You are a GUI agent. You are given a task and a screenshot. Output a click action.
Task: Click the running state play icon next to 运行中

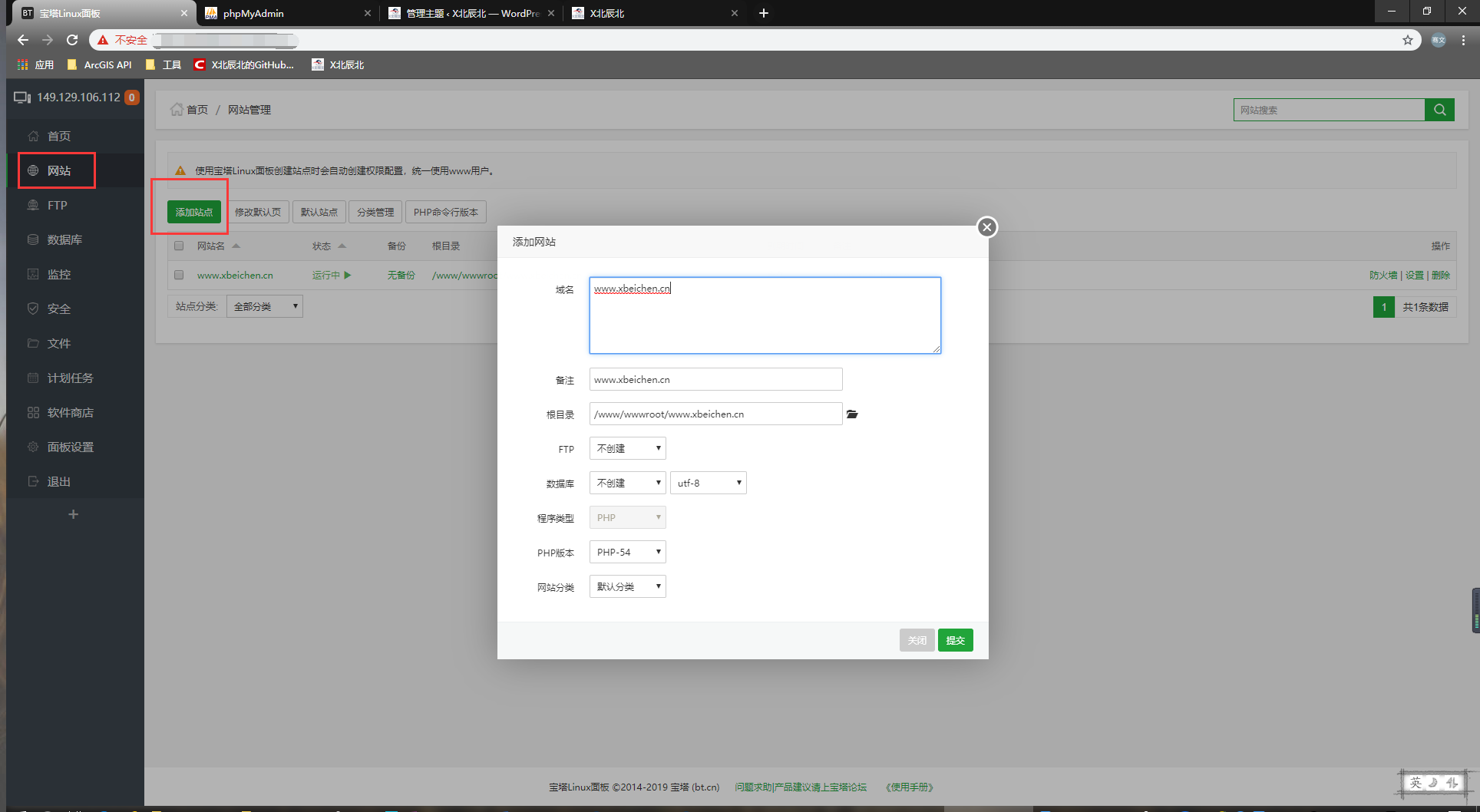pyautogui.click(x=348, y=275)
